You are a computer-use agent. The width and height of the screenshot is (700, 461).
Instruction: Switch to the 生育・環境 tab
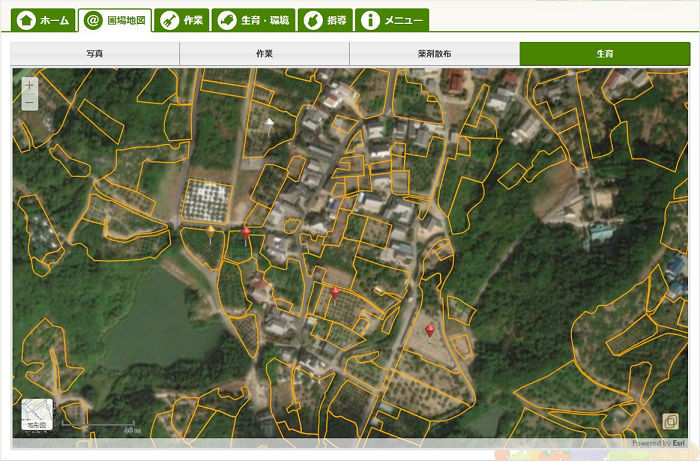tap(253, 21)
